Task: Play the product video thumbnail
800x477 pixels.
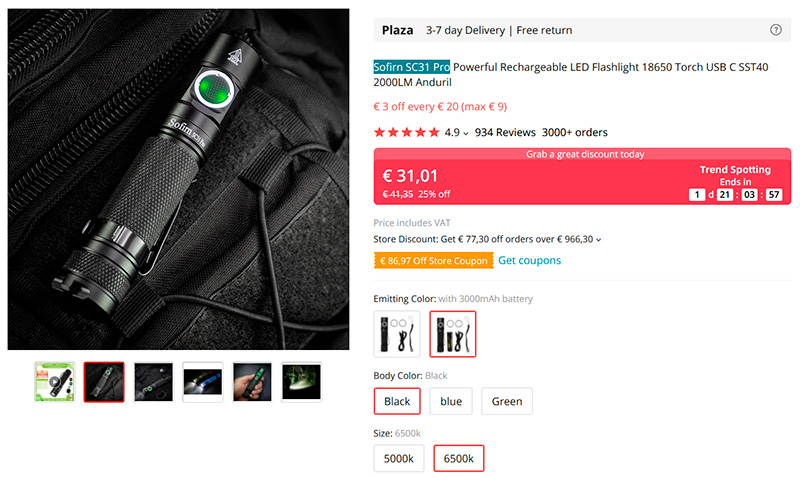Action: 54,382
